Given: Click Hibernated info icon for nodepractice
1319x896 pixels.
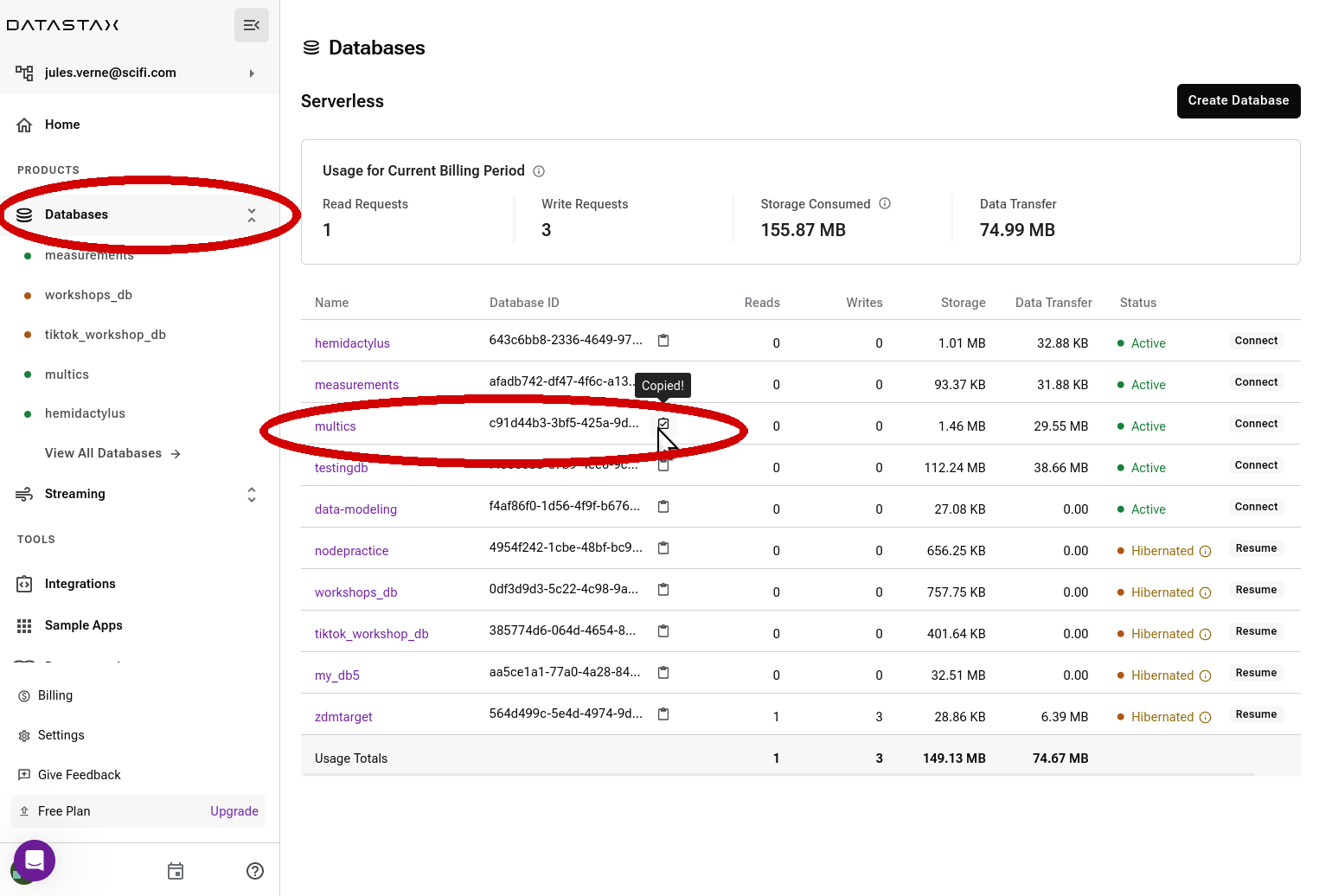Looking at the screenshot, I should [1206, 551].
